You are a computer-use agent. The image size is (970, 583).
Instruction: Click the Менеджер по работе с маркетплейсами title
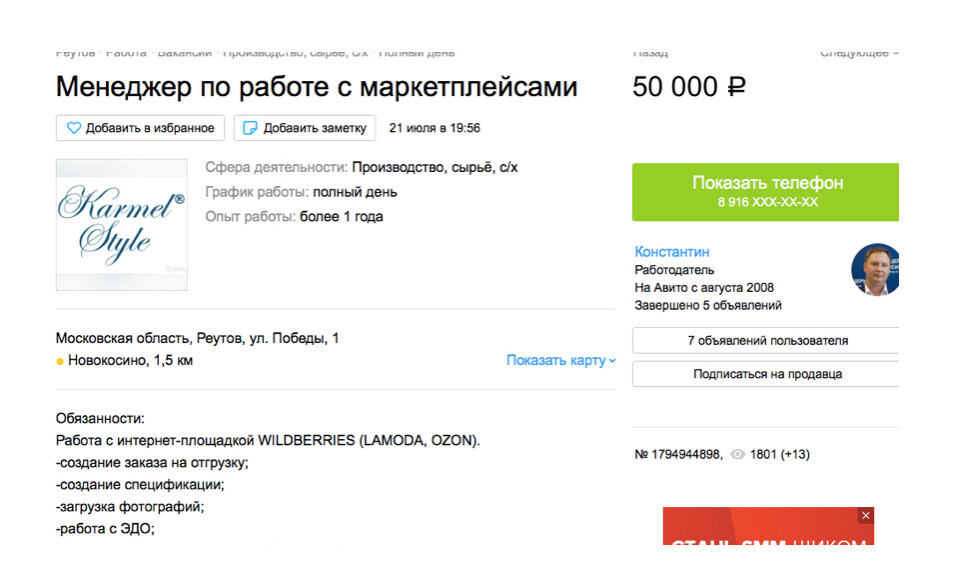click(x=316, y=87)
